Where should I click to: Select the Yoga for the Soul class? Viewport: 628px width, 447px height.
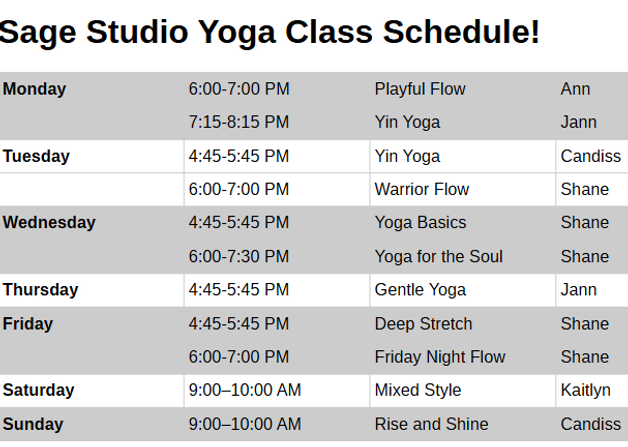tap(438, 256)
